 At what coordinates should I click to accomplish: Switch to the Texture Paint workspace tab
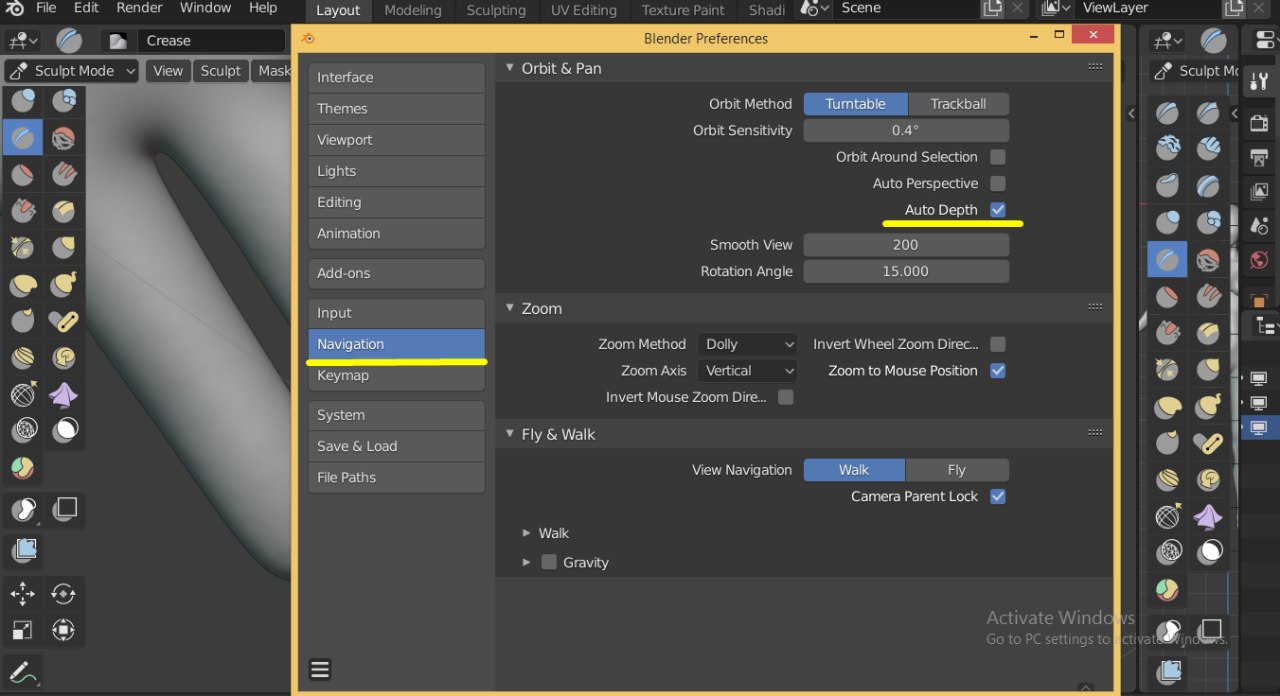point(683,10)
